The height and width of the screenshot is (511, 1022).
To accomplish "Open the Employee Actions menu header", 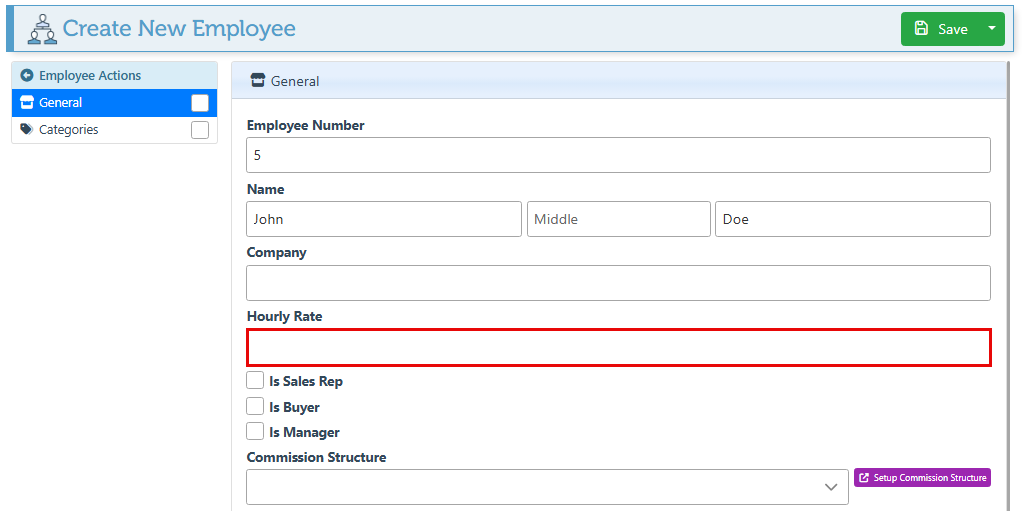I will coord(90,75).
